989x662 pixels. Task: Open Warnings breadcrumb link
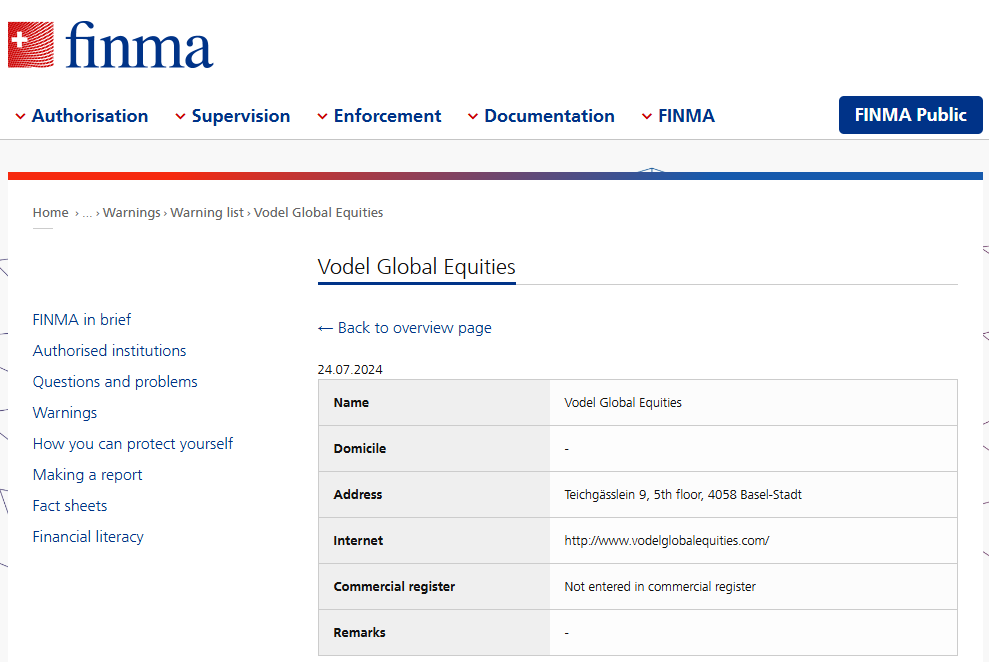132,212
